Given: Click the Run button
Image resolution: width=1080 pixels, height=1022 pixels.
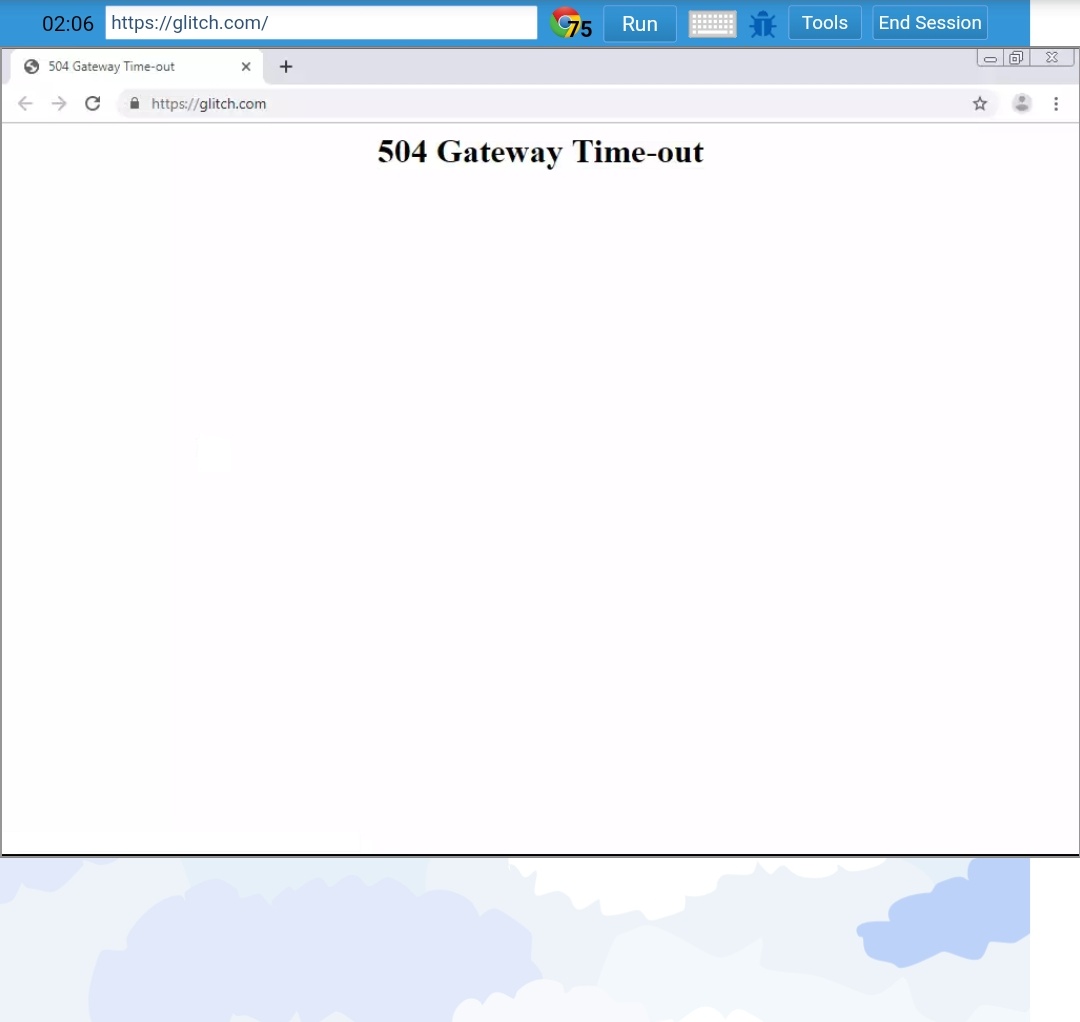Looking at the screenshot, I should [x=640, y=23].
